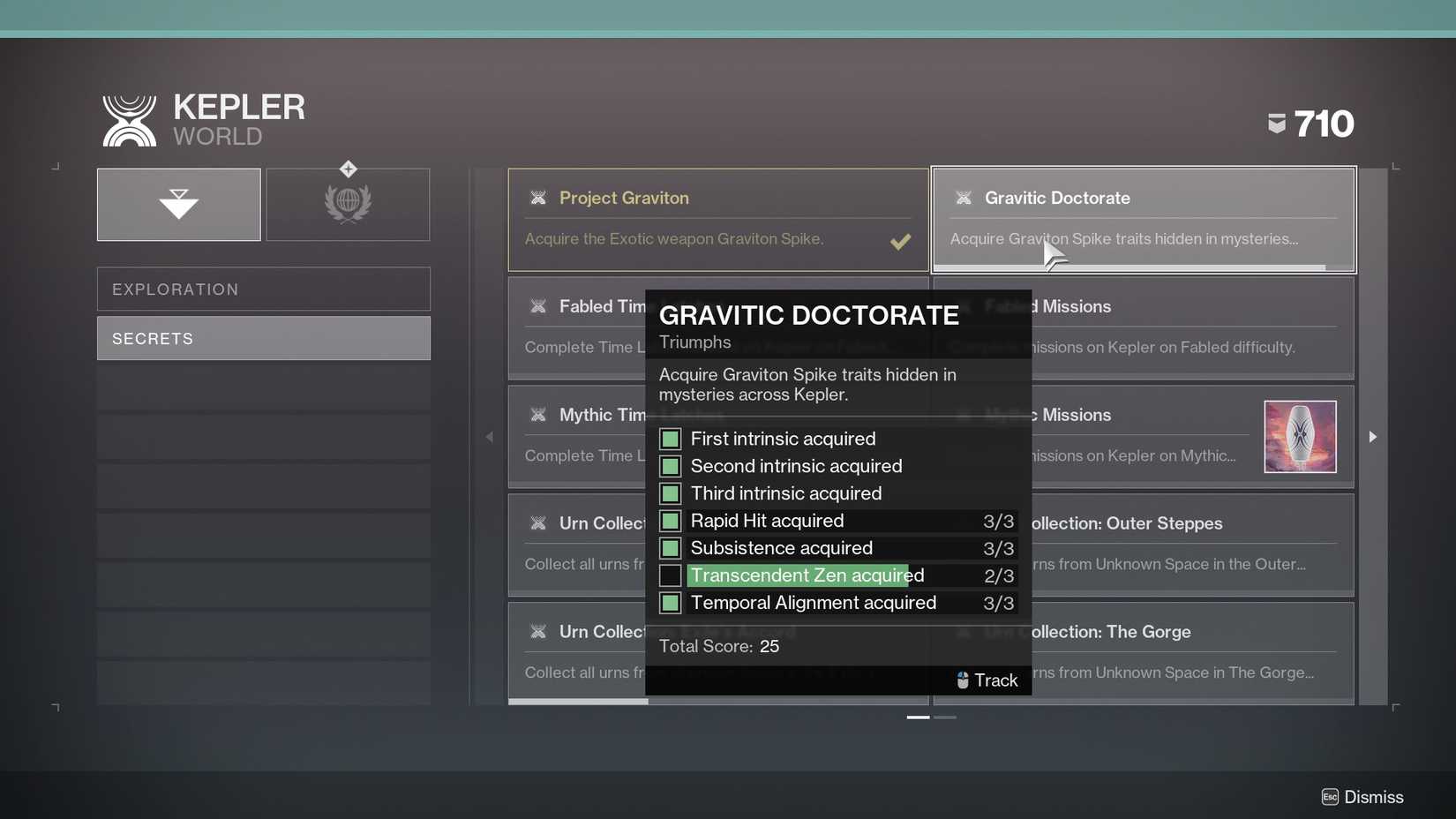Viewport: 1456px width, 819px height.
Task: Toggle the Rapid Hit acquired checkbox
Action: coord(671,521)
